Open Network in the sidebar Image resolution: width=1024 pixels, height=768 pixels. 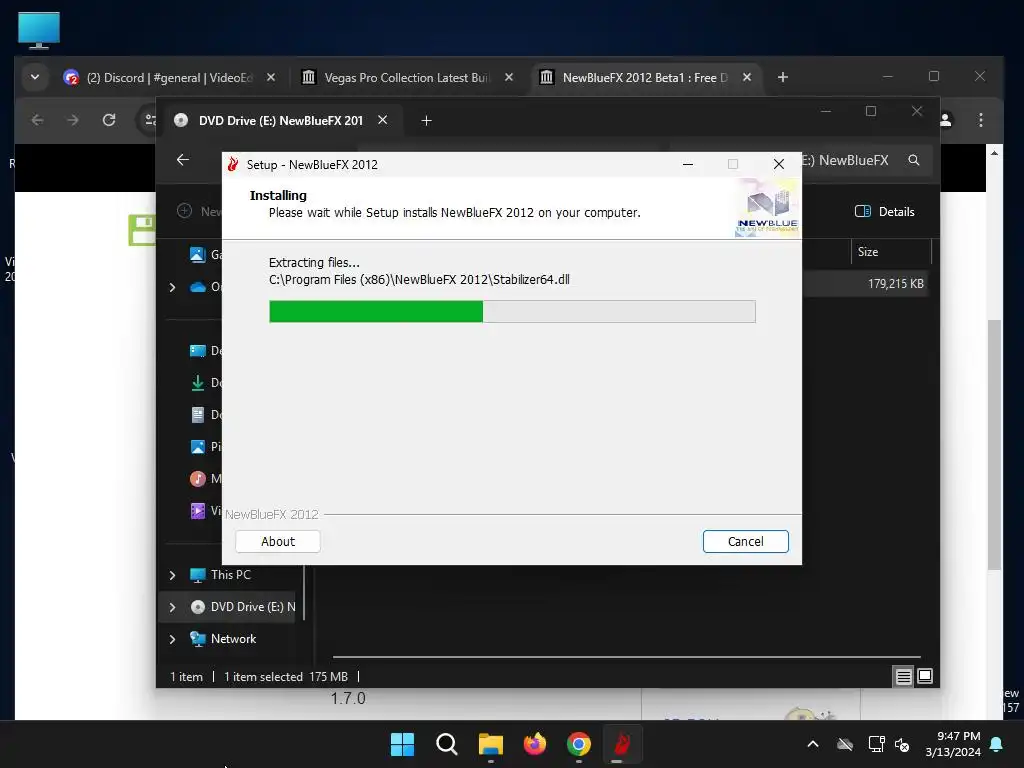tap(233, 639)
